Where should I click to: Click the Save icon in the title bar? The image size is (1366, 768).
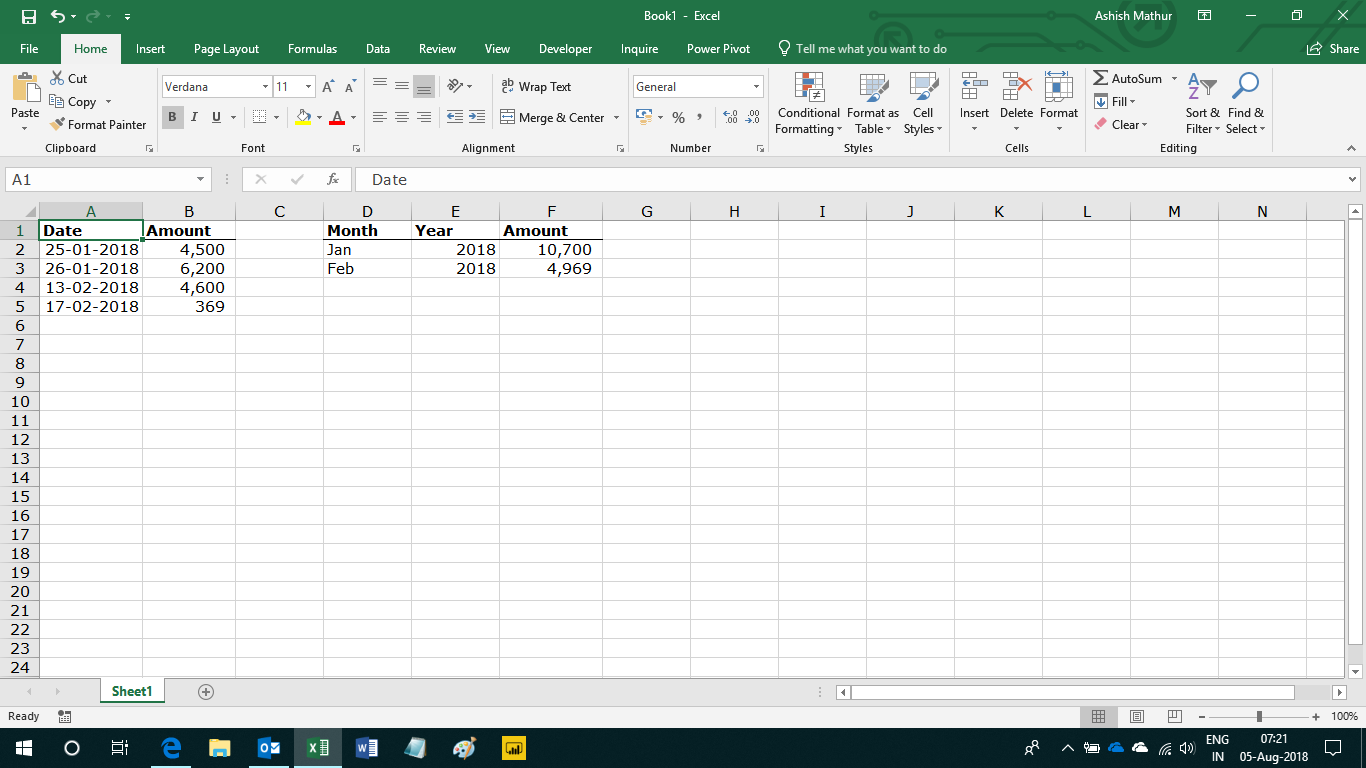[x=29, y=16]
